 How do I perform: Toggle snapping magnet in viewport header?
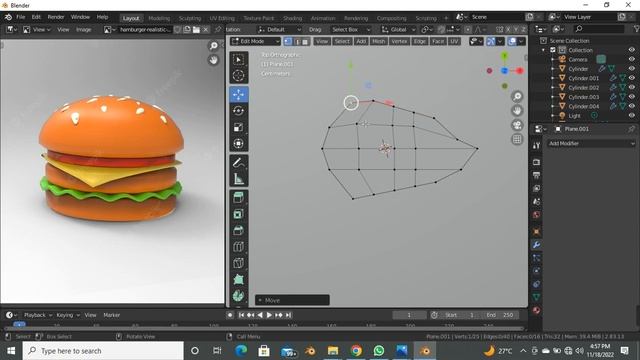point(441,29)
